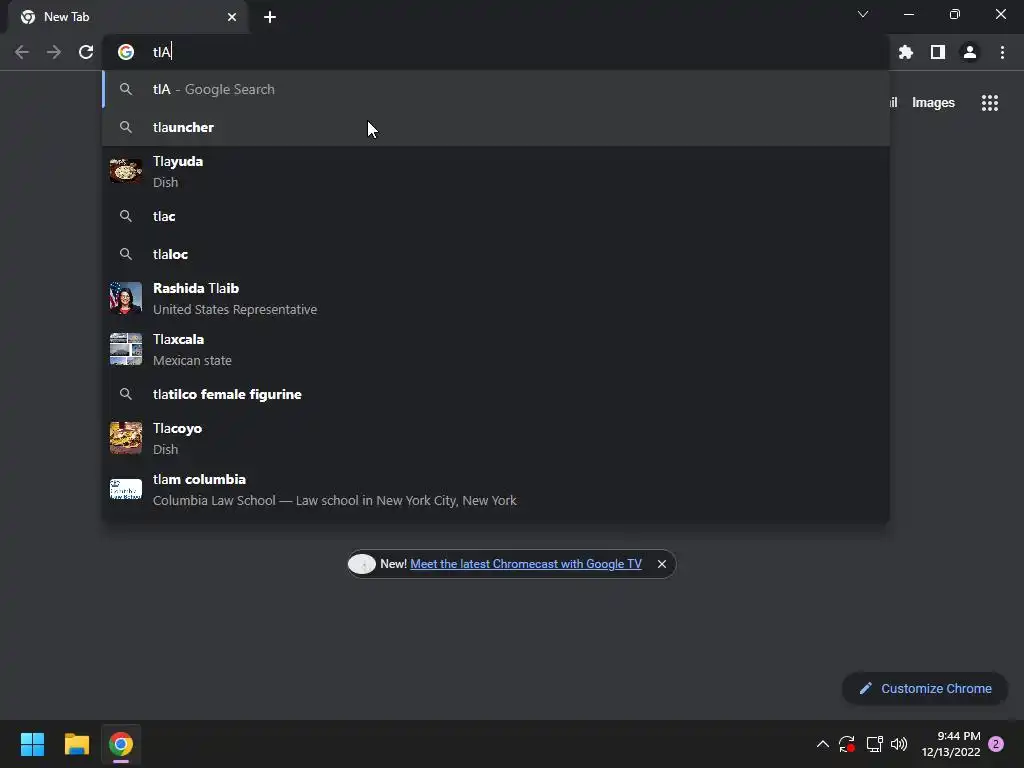Image resolution: width=1024 pixels, height=768 pixels.
Task: Open the volume speaker icon
Action: (x=899, y=744)
